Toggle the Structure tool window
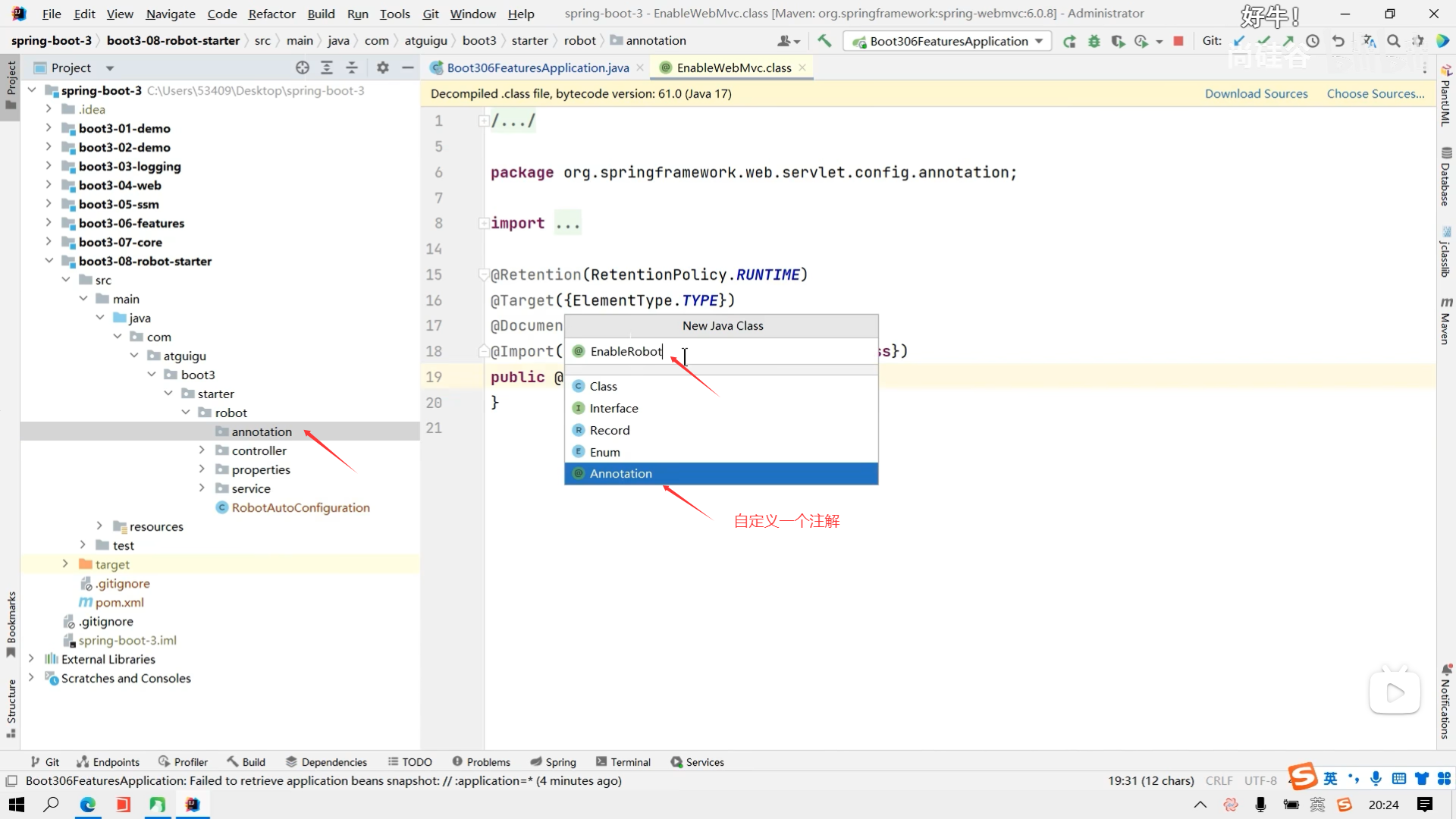 click(11, 707)
